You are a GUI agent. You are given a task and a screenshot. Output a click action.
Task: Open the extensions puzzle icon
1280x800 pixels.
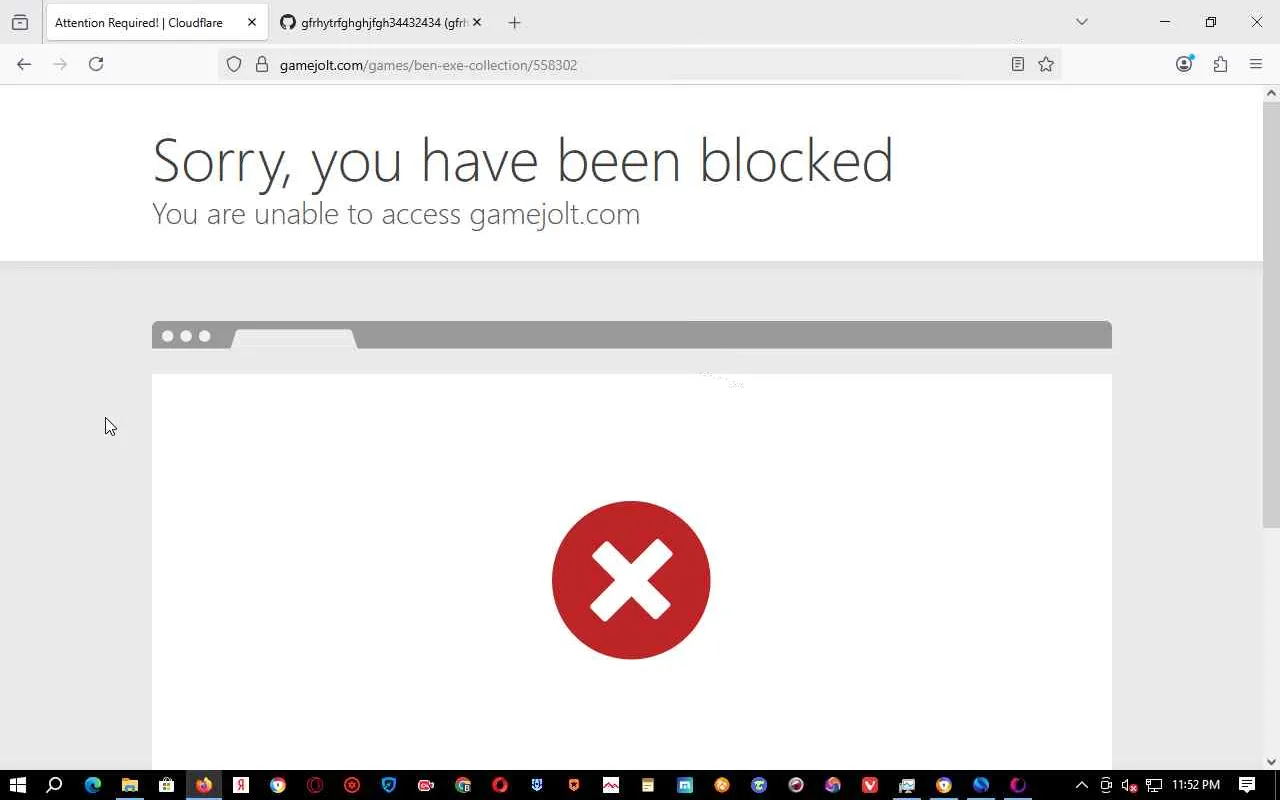tap(1220, 64)
